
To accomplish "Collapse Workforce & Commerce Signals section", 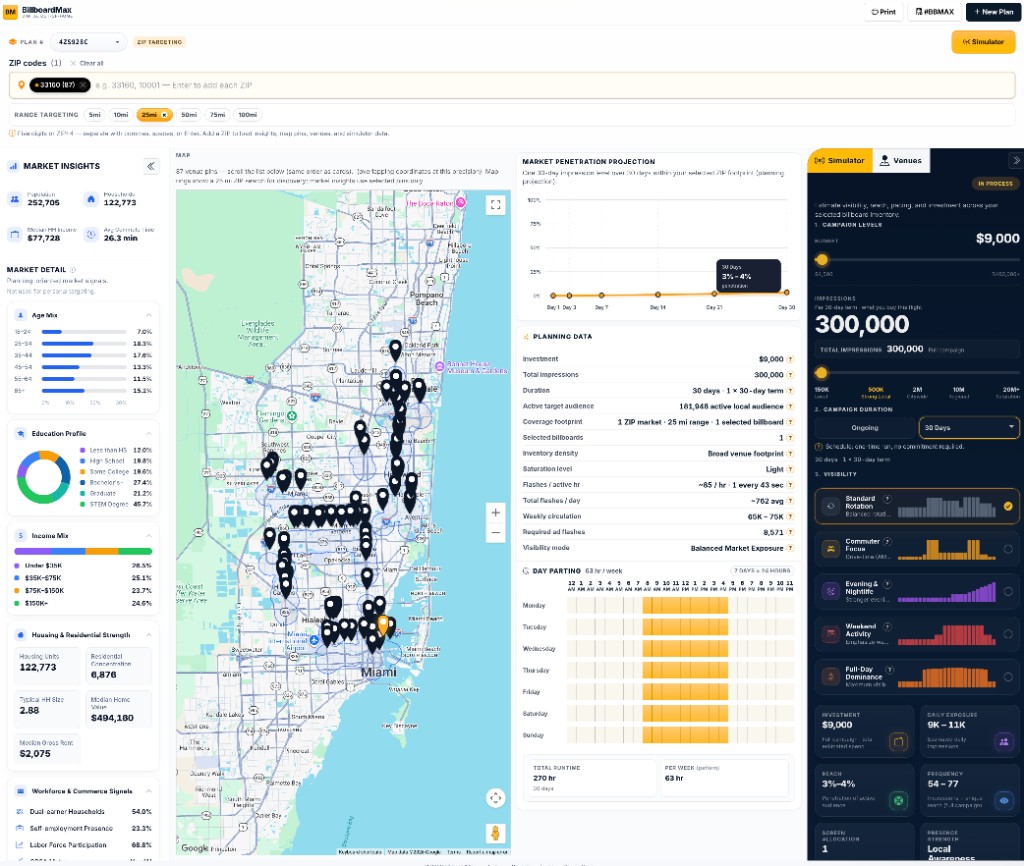I will tap(149, 791).
